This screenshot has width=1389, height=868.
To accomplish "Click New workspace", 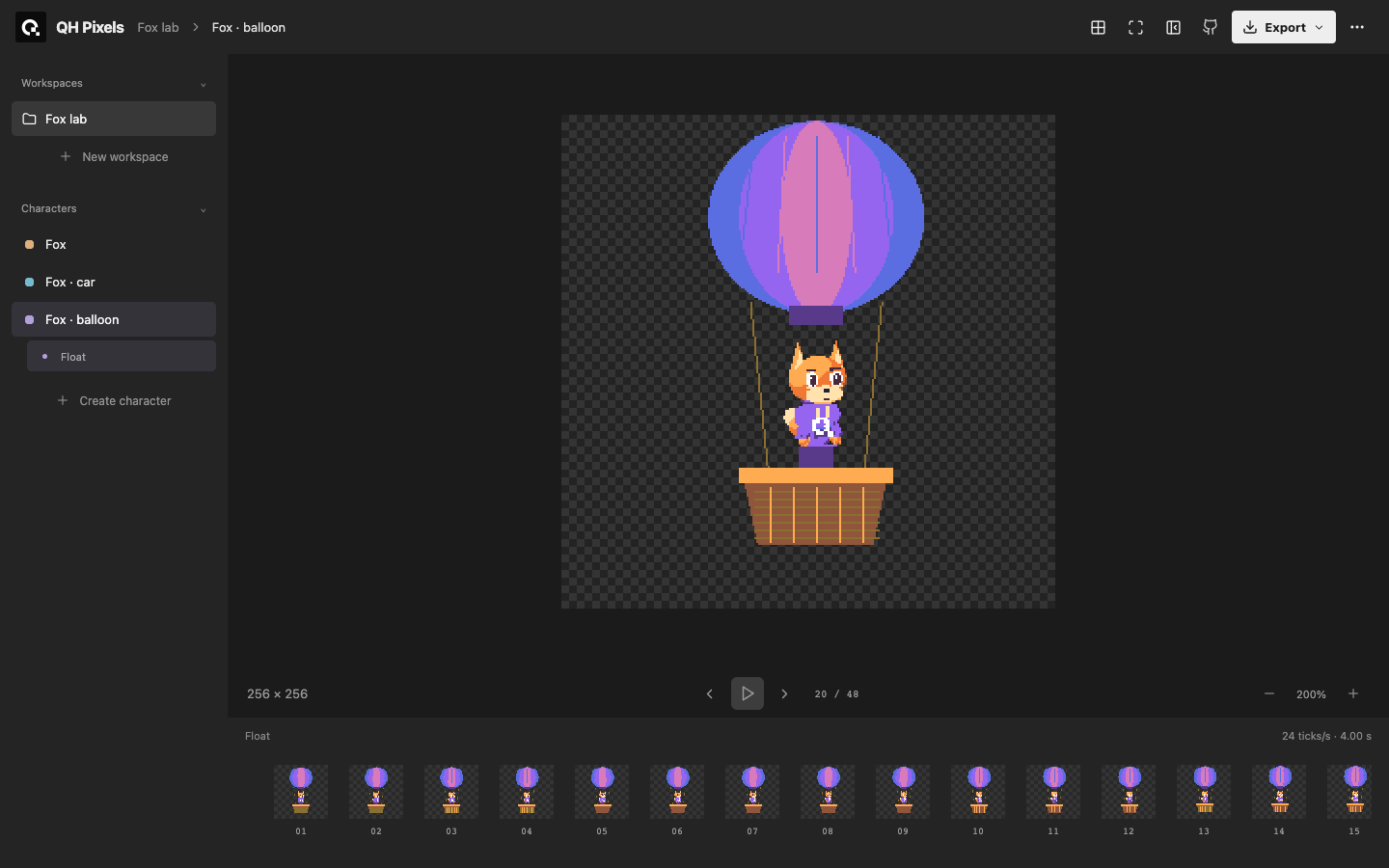I will pos(114,156).
